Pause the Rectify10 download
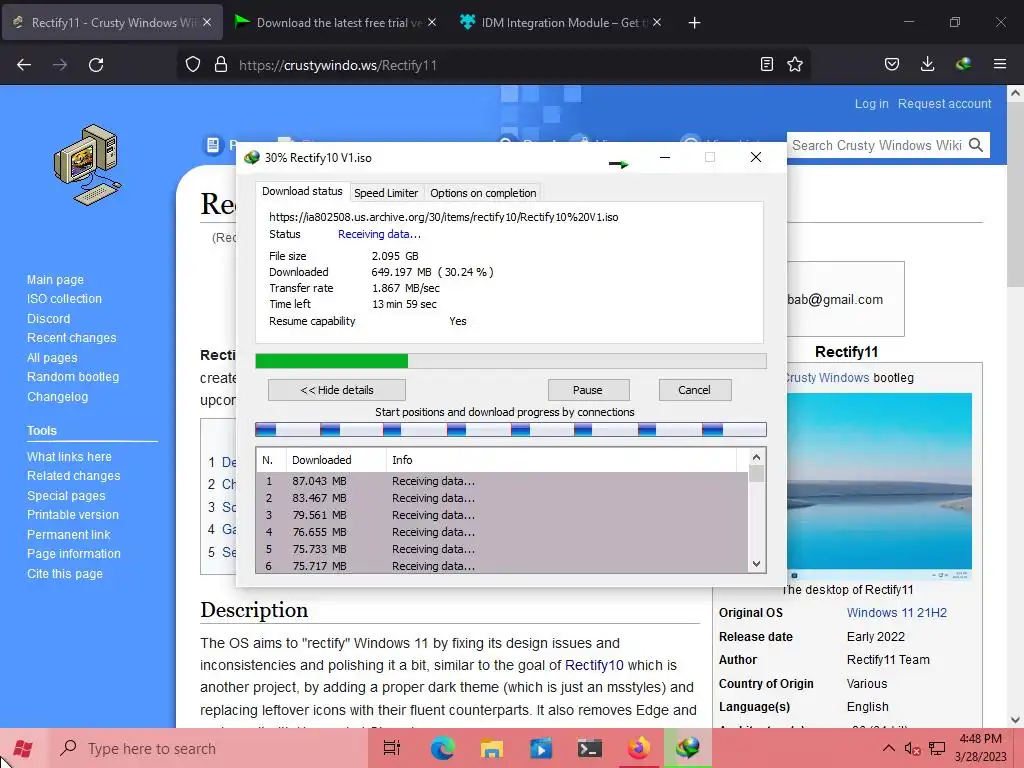1024x768 pixels. 588,390
